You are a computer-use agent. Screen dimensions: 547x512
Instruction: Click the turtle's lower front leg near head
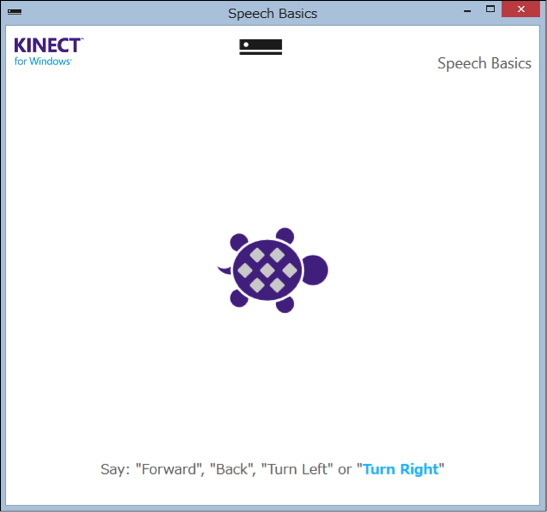[x=285, y=305]
